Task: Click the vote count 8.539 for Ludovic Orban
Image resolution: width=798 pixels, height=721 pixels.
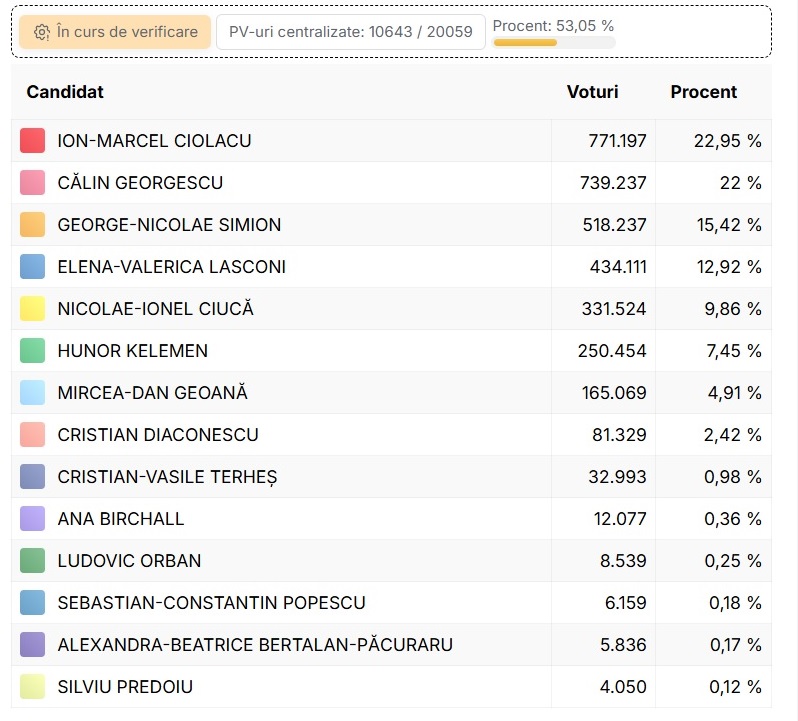Action: (622, 561)
